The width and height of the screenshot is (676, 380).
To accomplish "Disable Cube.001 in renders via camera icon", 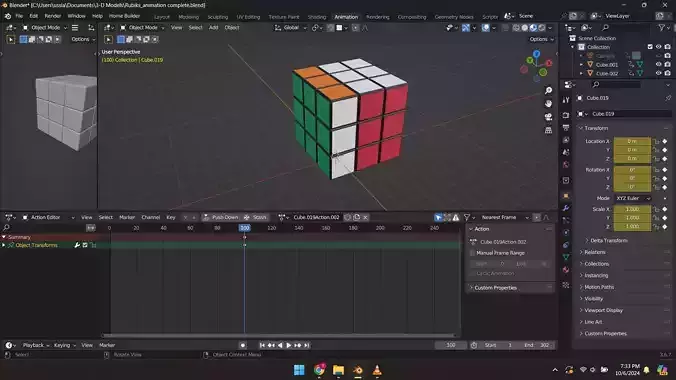I will pyautogui.click(x=667, y=64).
